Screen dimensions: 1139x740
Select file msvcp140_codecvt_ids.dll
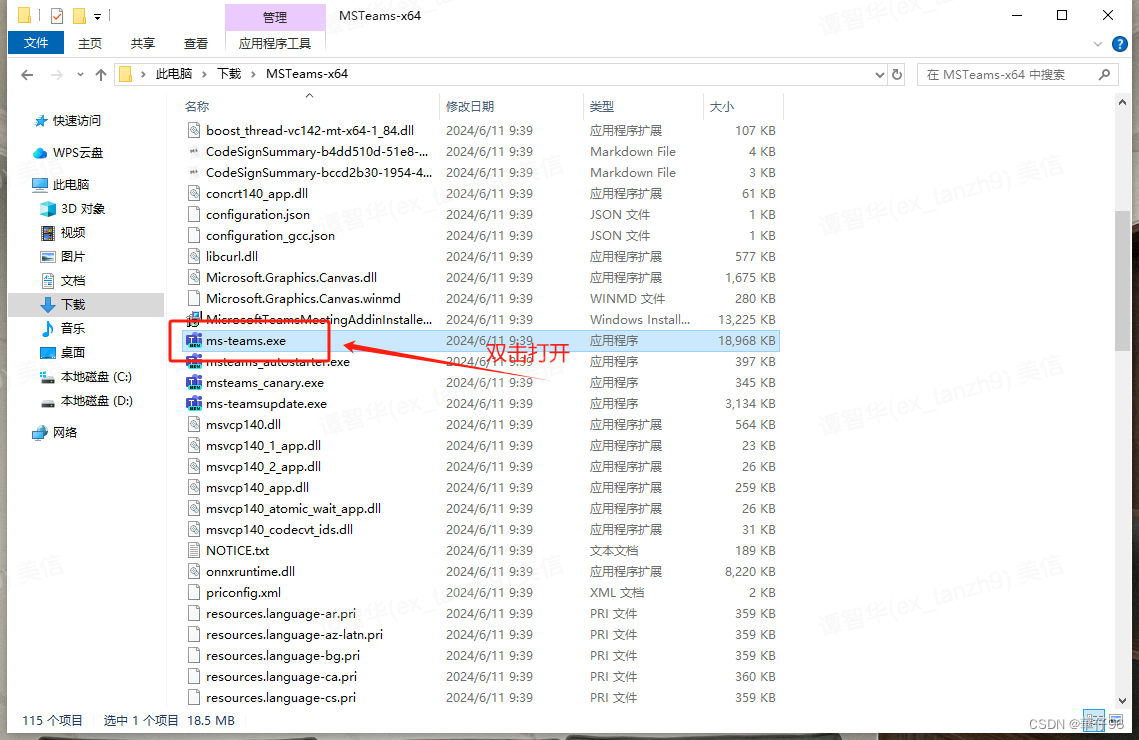tap(280, 529)
